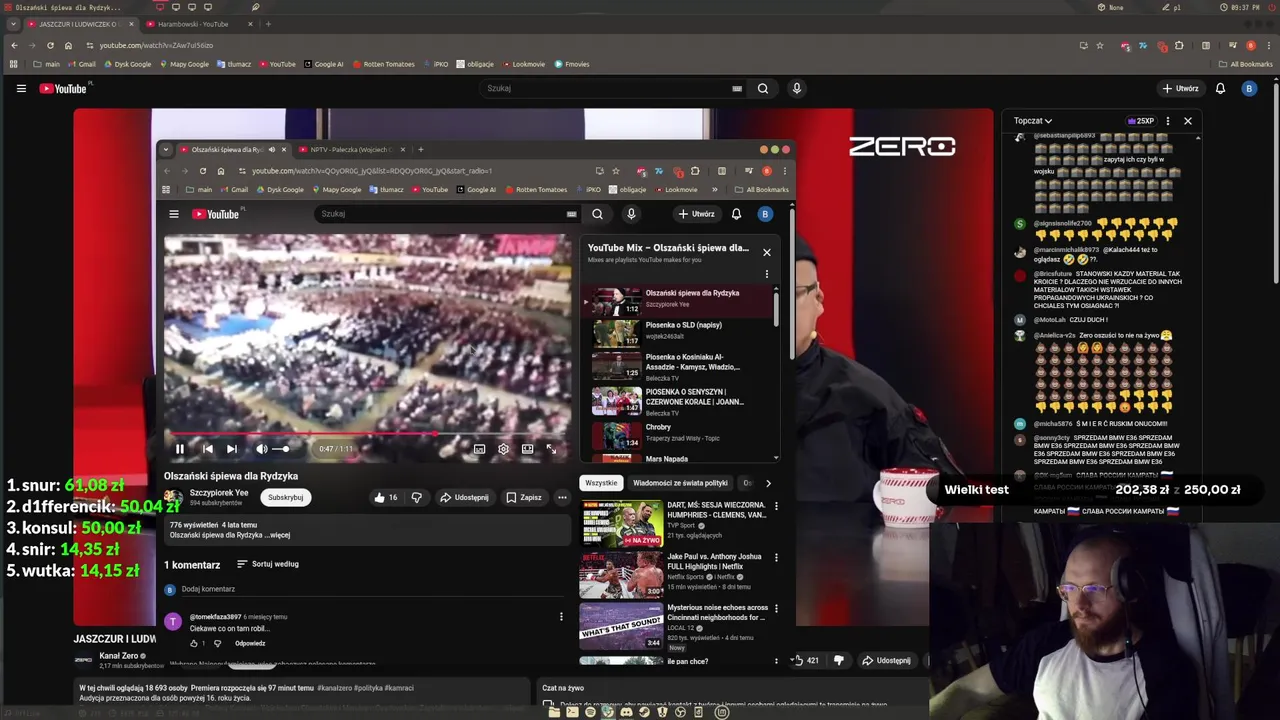Open the browser three-dot menu
The image size is (1280, 720).
pyautogui.click(x=1269, y=45)
